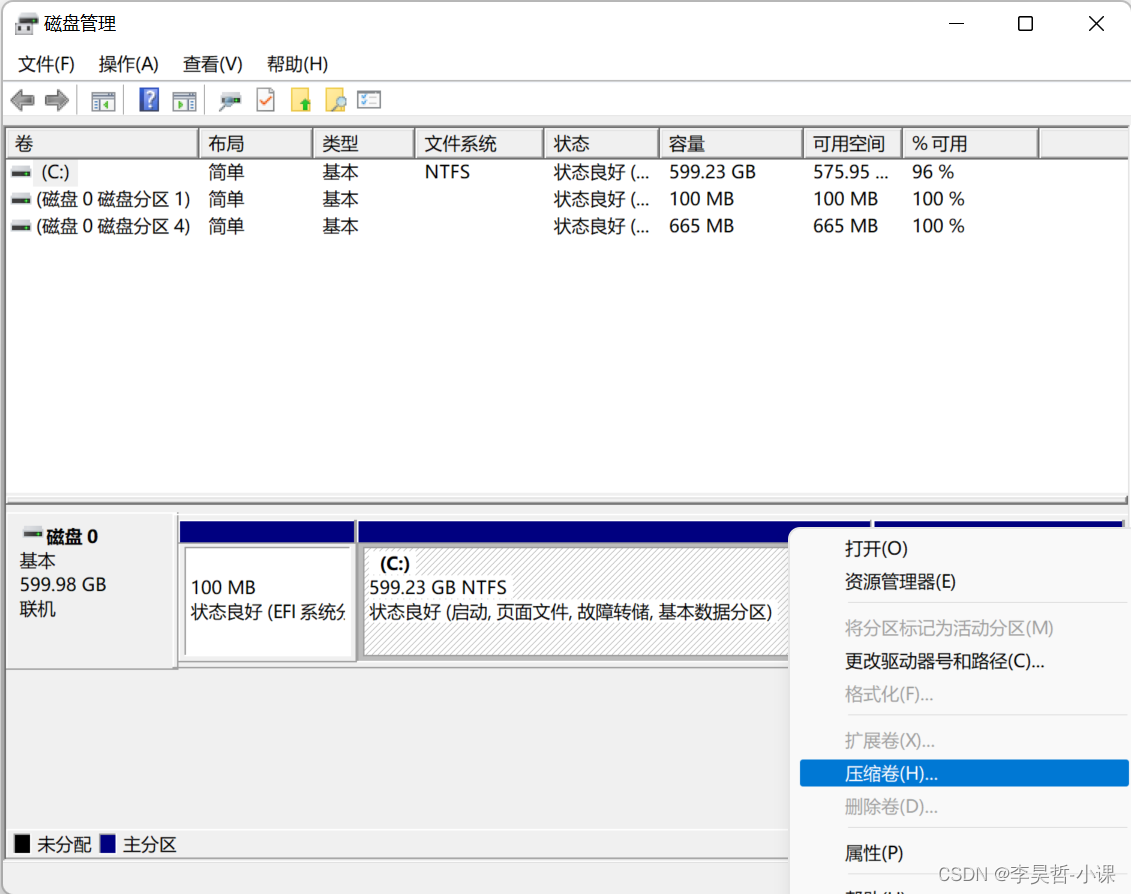Click the 665 MB capacity cell
The width and height of the screenshot is (1131, 894).
pyautogui.click(x=701, y=227)
